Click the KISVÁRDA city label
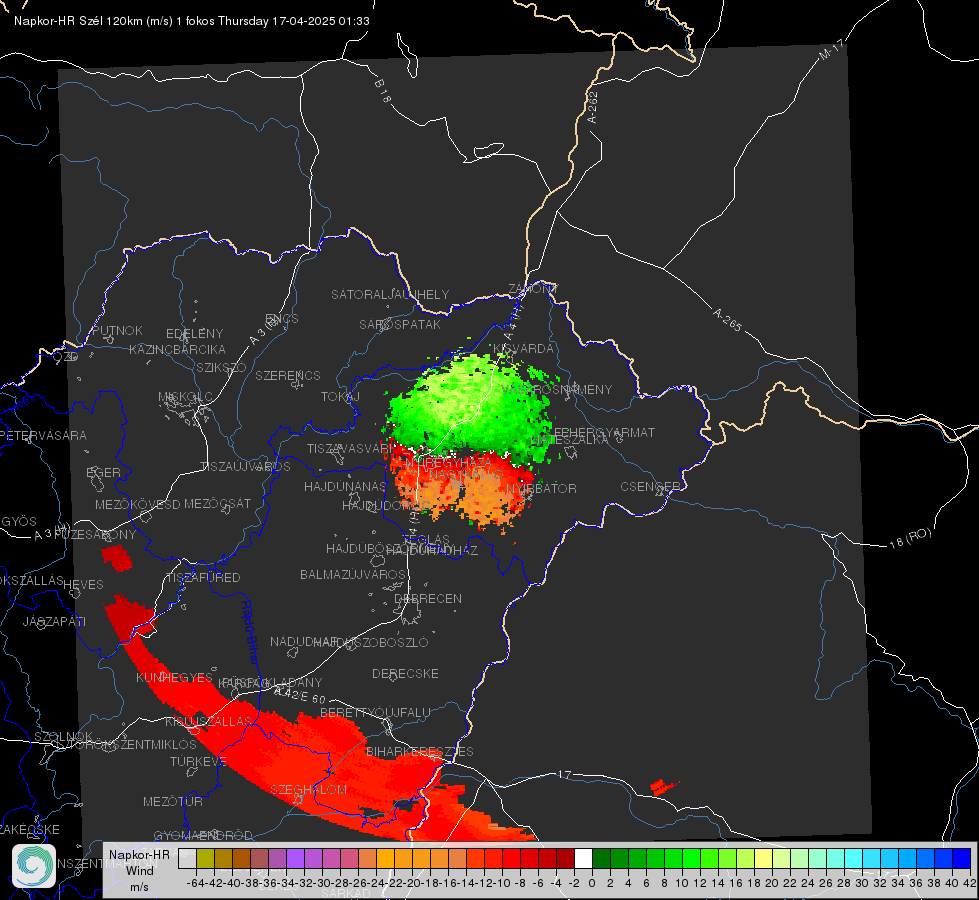The width and height of the screenshot is (979, 900). point(523,348)
